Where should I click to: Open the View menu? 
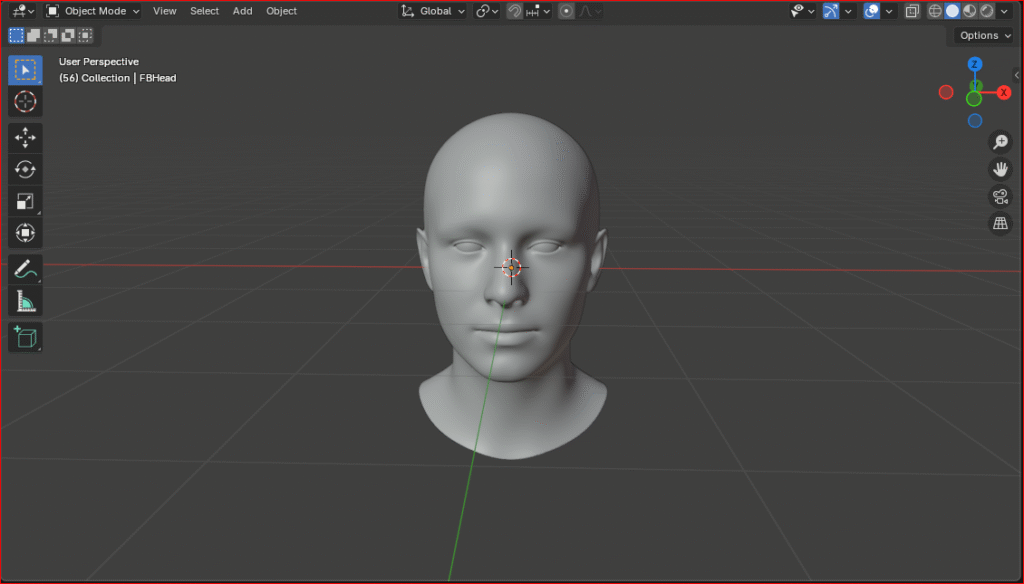[164, 11]
